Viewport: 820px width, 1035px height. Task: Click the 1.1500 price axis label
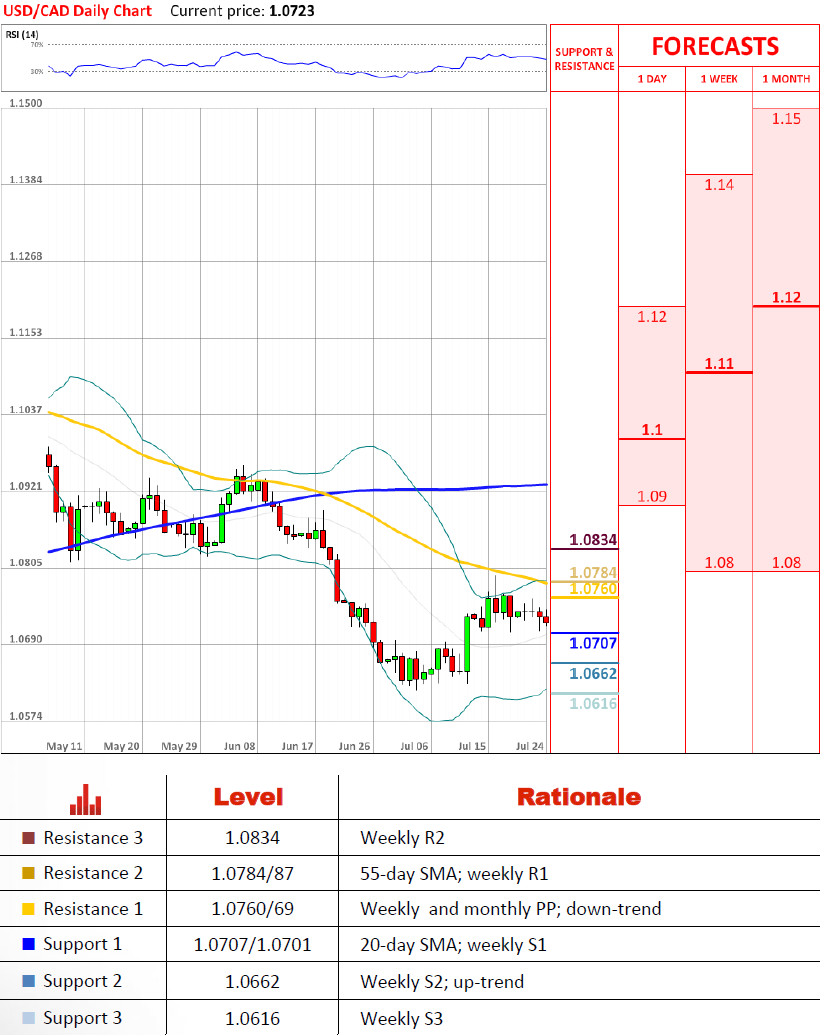point(26,104)
